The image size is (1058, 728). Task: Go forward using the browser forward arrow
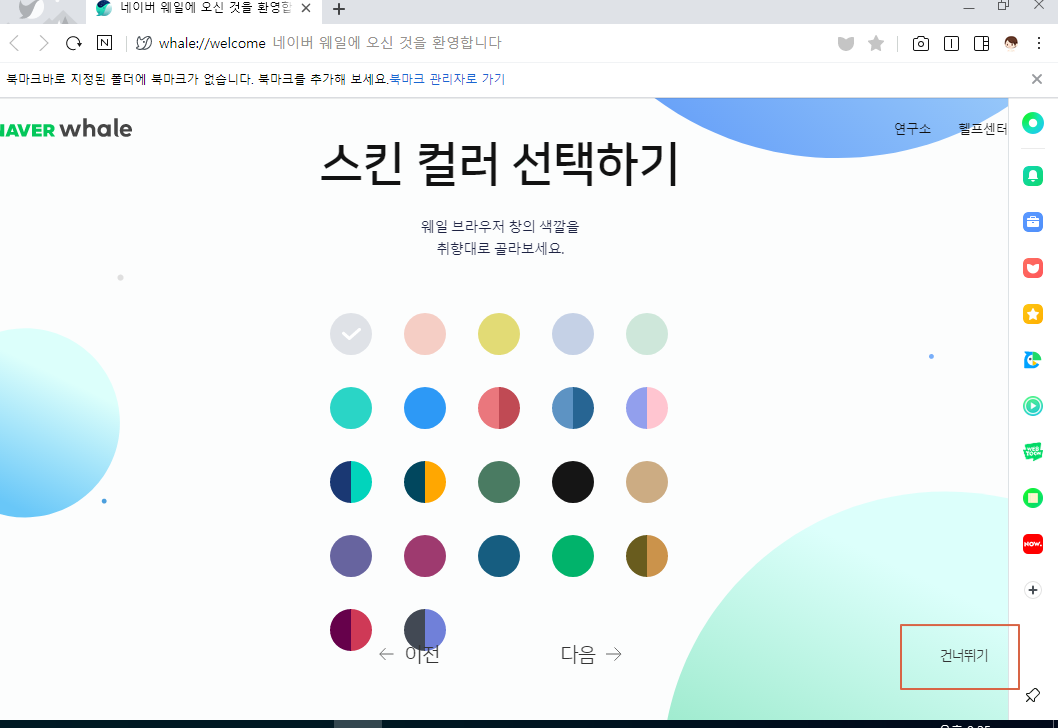click(44, 43)
